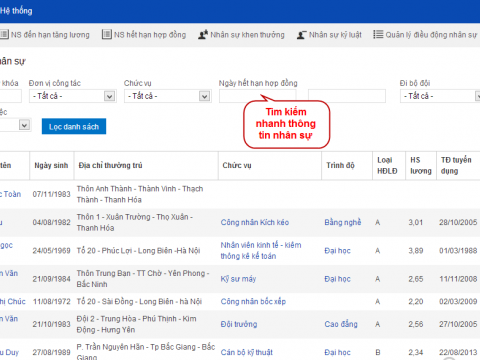Screen dimensions: 480x360
Task: Open Nhân viên kinh tế - kiểm thống kê link
Action: click(x=261, y=250)
